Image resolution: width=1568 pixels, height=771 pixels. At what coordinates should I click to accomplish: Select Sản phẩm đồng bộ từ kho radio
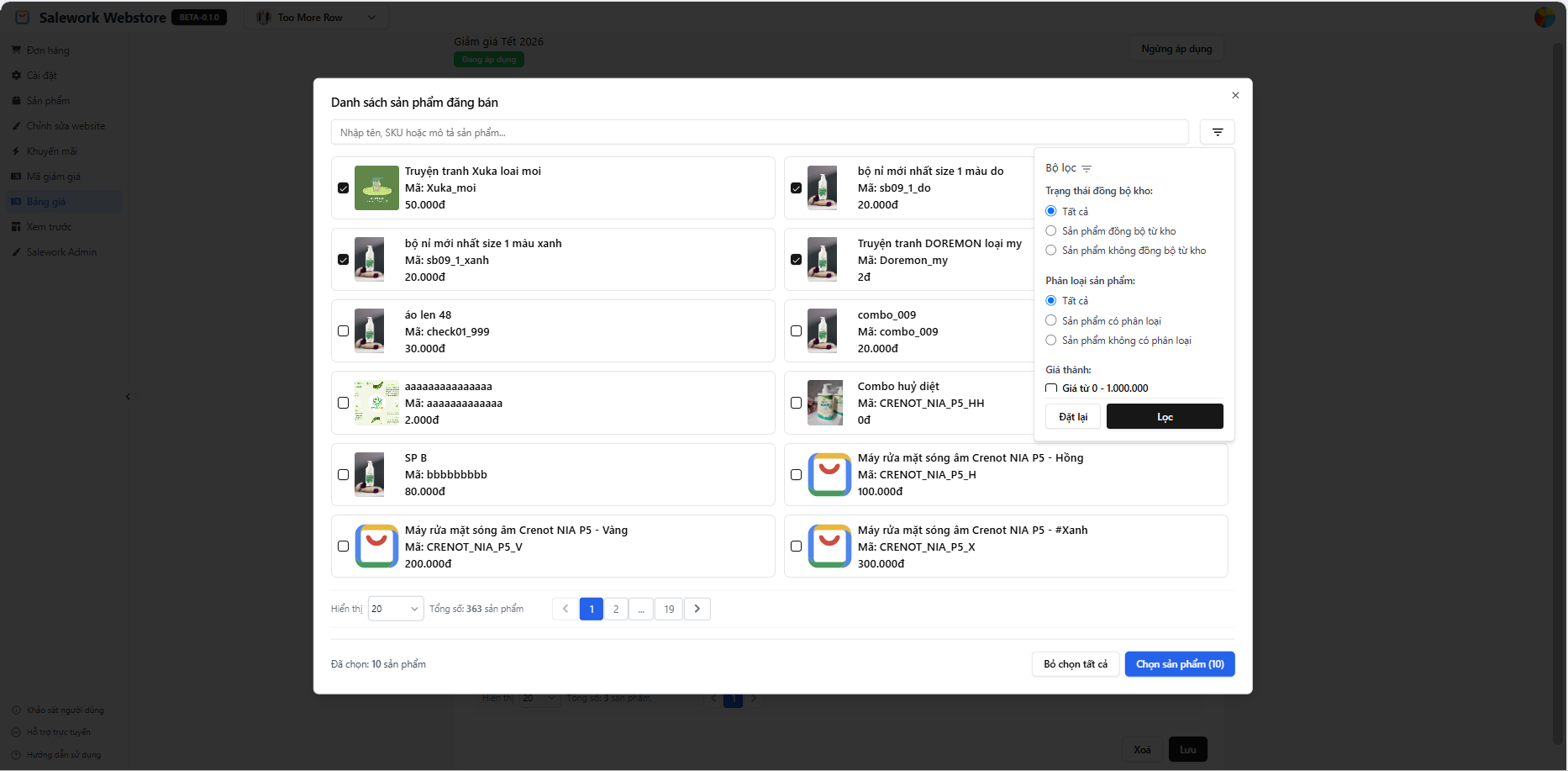tap(1051, 231)
